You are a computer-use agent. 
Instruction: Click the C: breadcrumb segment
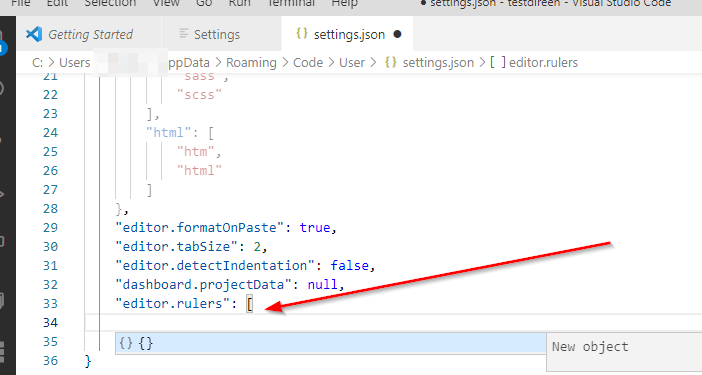[x=38, y=63]
